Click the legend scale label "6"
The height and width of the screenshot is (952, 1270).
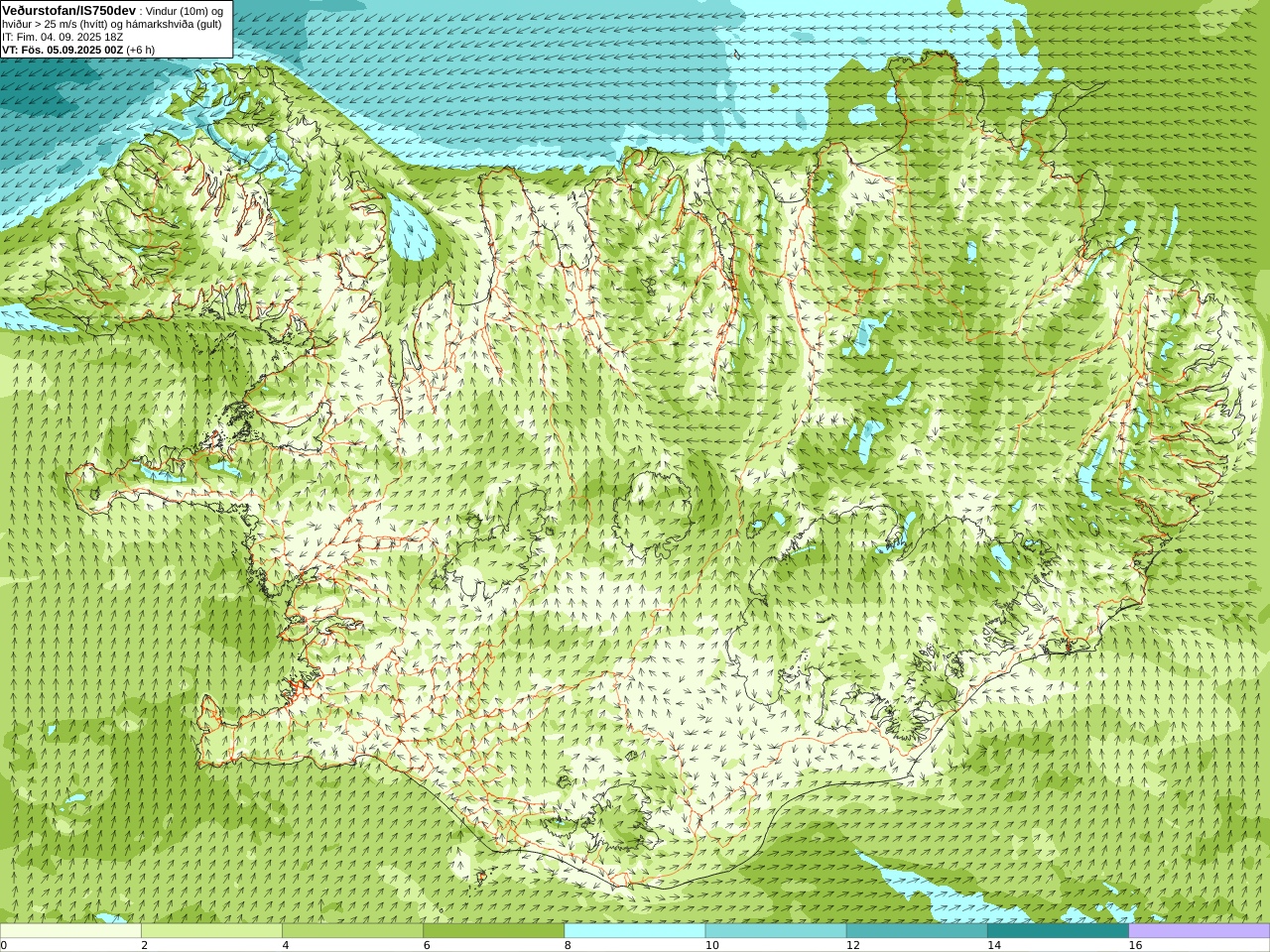click(427, 945)
